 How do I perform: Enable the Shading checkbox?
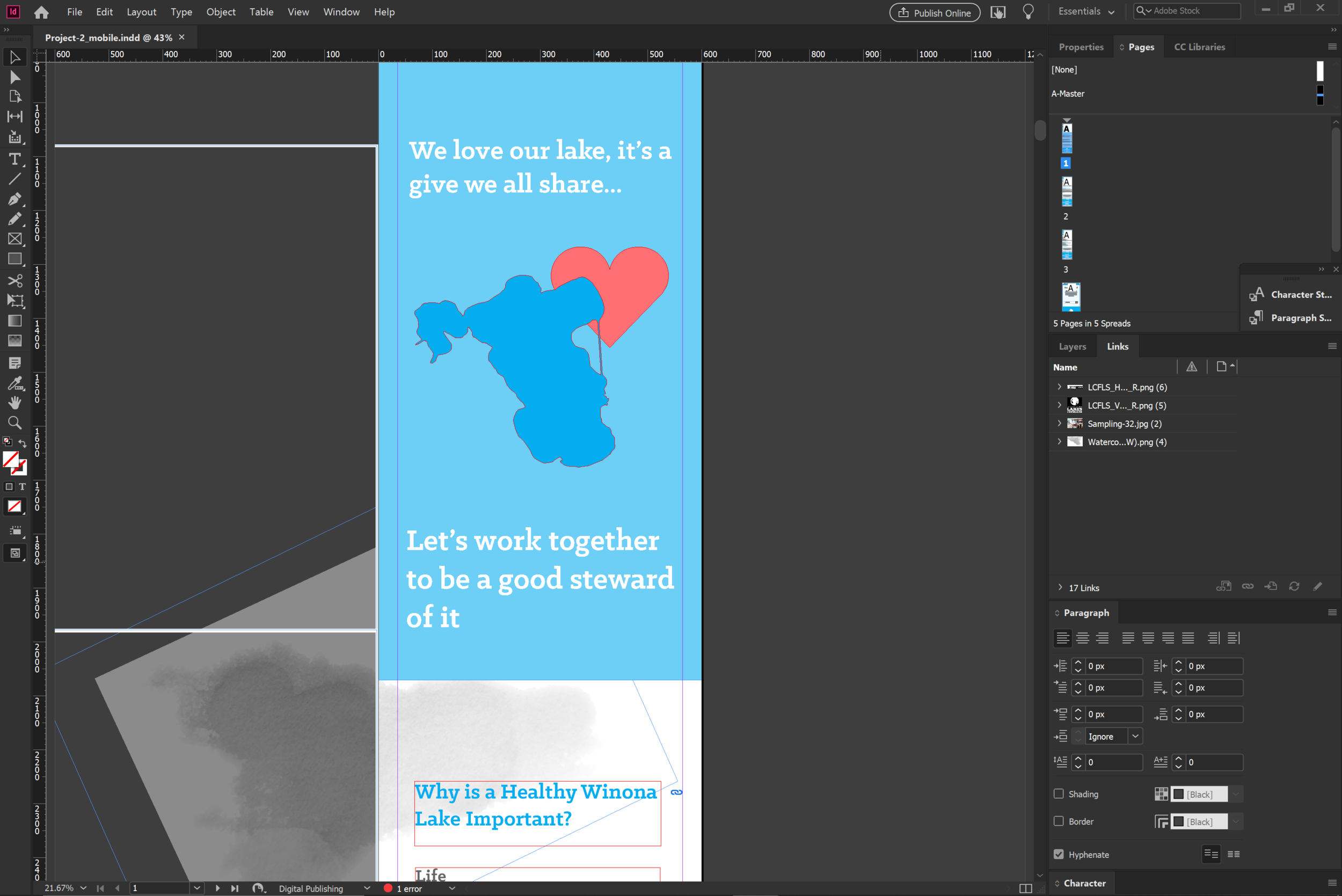(1059, 793)
